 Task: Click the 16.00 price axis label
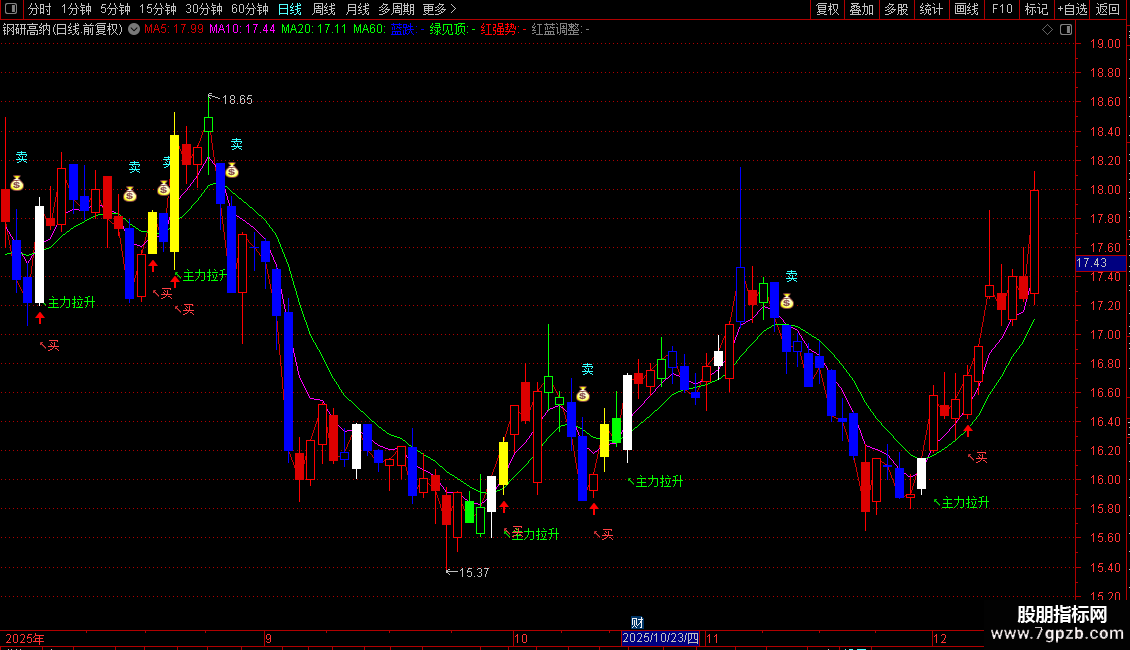(1105, 480)
